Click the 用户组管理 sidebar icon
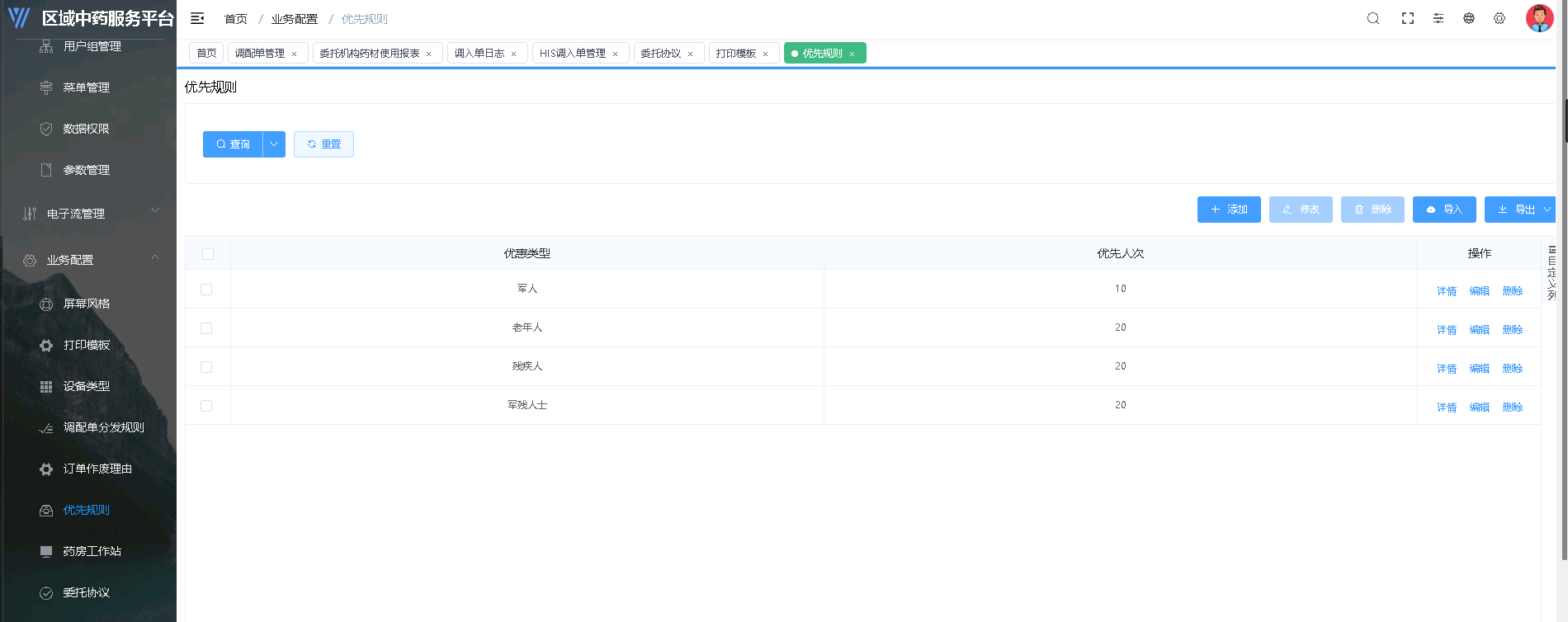 pos(46,46)
